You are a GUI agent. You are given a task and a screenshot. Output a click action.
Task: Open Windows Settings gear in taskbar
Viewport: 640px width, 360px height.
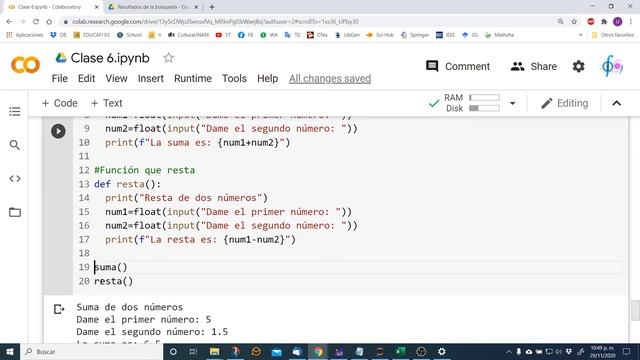(x=441, y=351)
